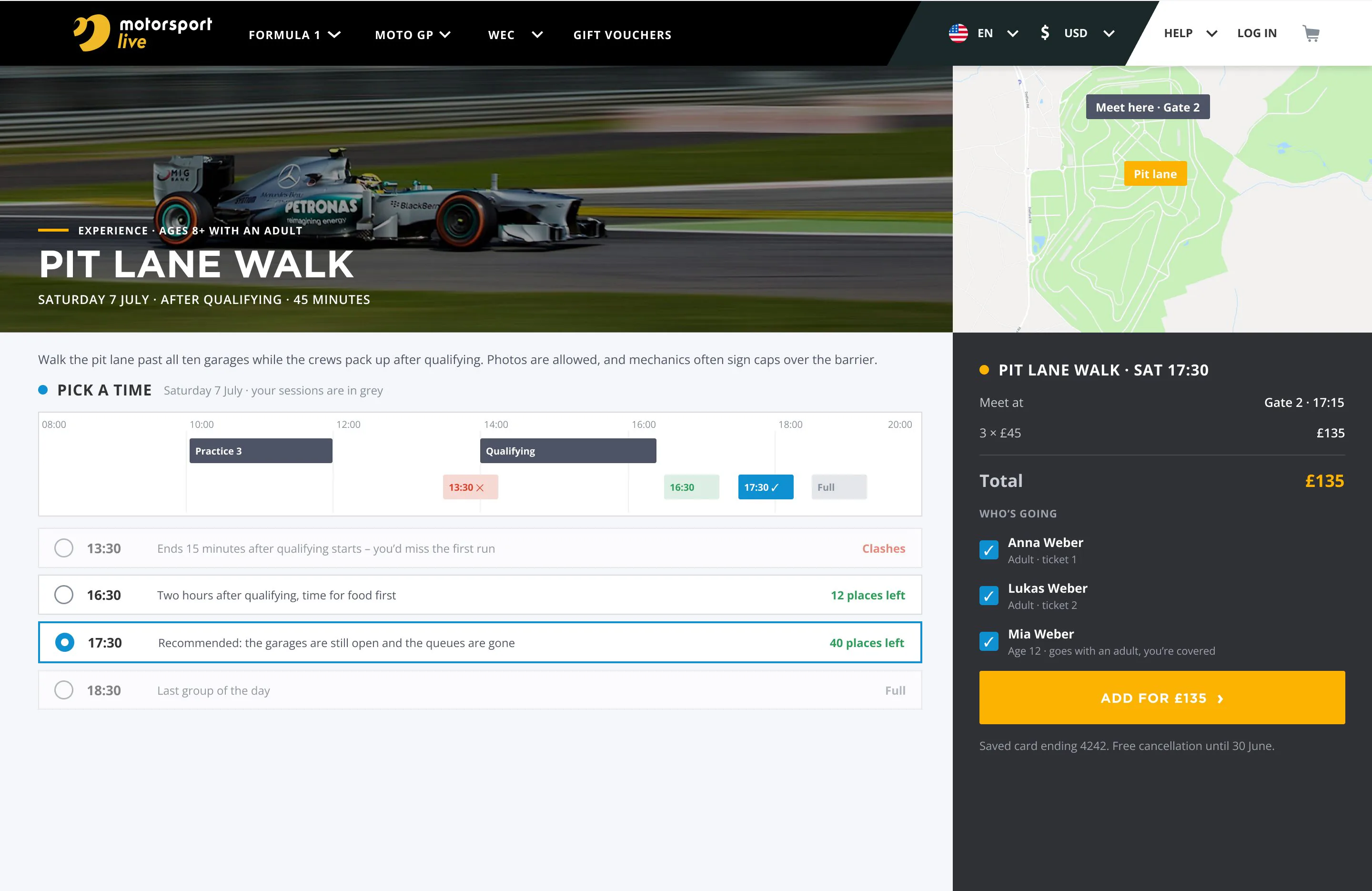Click 'Last group of the day' text
Image resolution: width=1372 pixels, height=891 pixels.
pyautogui.click(x=213, y=690)
